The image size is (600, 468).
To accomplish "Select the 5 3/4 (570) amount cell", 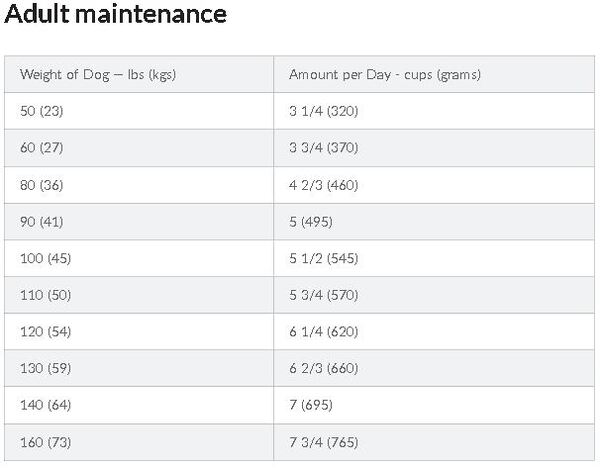I will (434, 295).
